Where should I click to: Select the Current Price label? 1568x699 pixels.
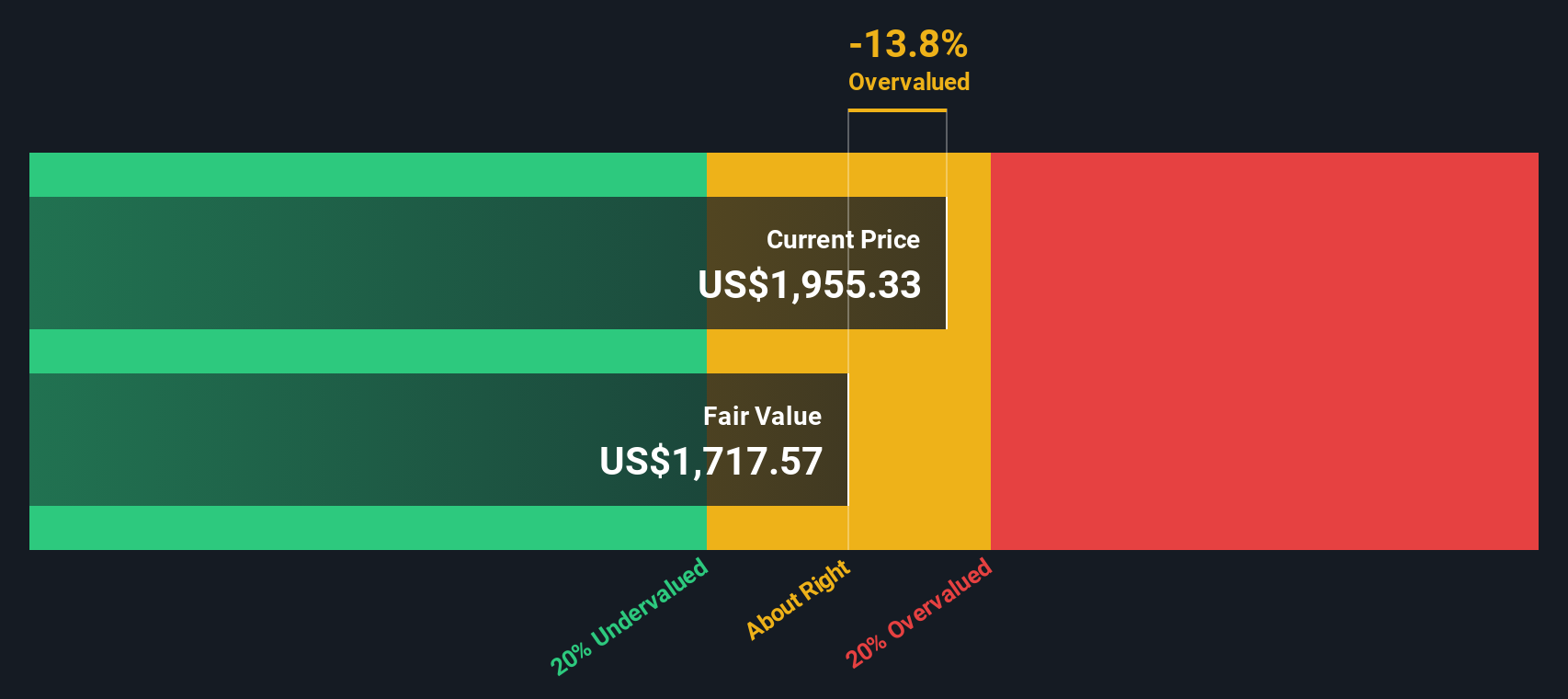(843, 240)
